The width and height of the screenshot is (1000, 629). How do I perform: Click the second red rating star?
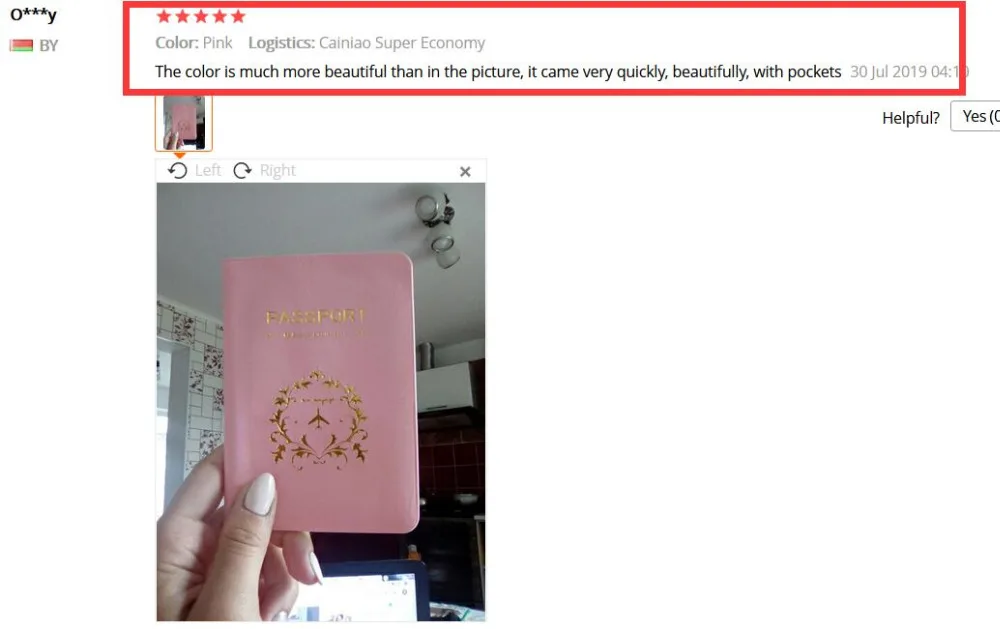[182, 16]
